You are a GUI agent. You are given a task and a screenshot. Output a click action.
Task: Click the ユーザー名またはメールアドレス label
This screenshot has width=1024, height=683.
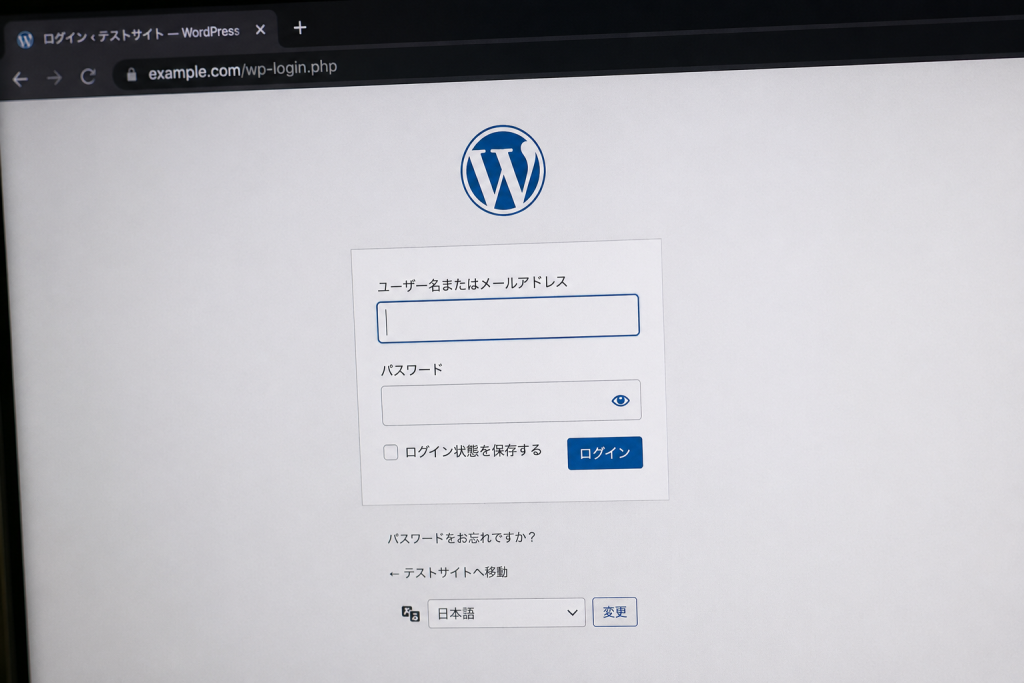pos(472,284)
